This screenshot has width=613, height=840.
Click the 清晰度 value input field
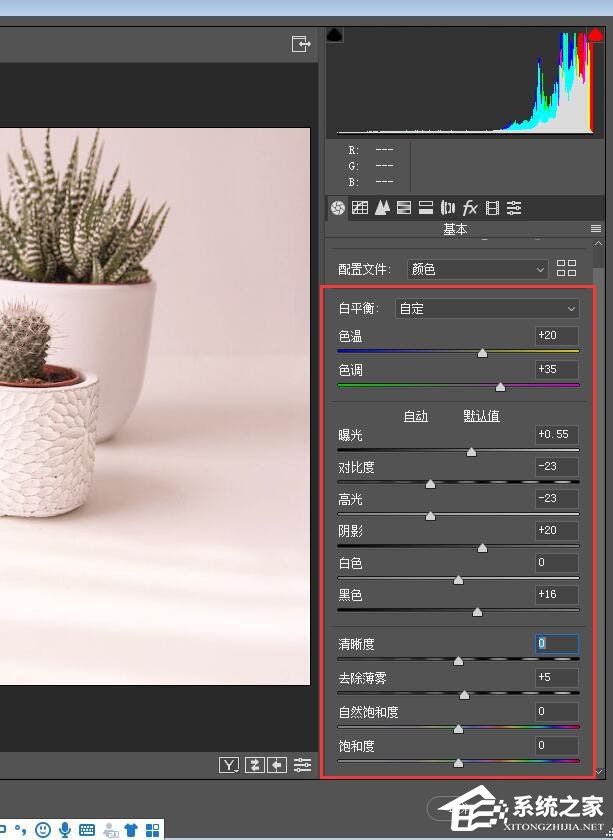(x=556, y=643)
